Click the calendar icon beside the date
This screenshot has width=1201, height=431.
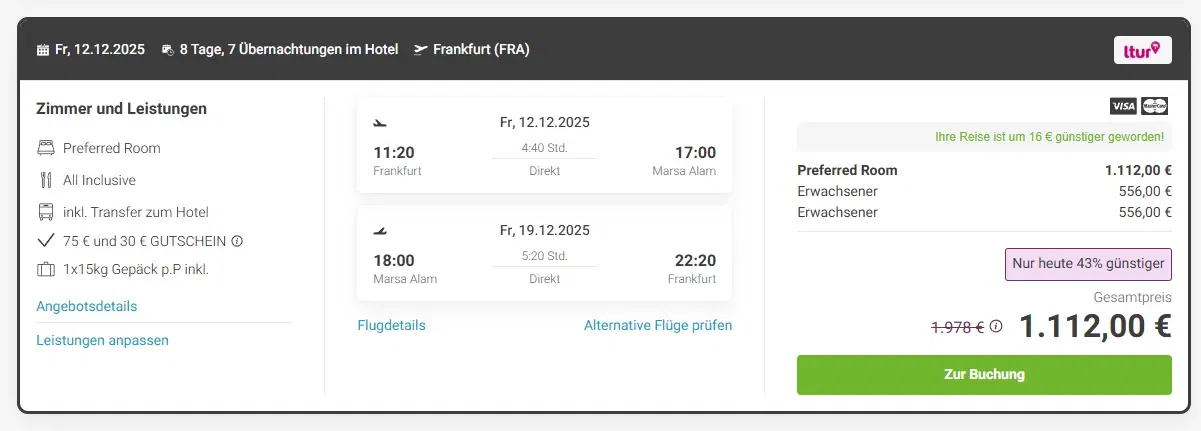click(x=43, y=49)
